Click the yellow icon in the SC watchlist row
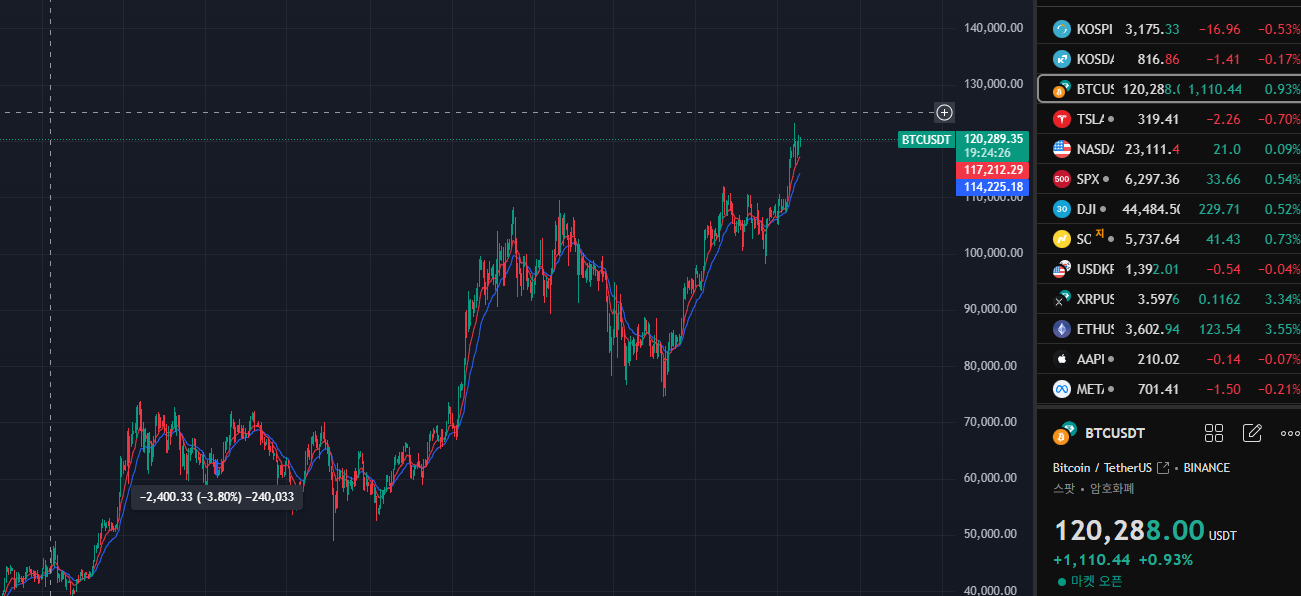This screenshot has height=596, width=1301. coord(1061,239)
